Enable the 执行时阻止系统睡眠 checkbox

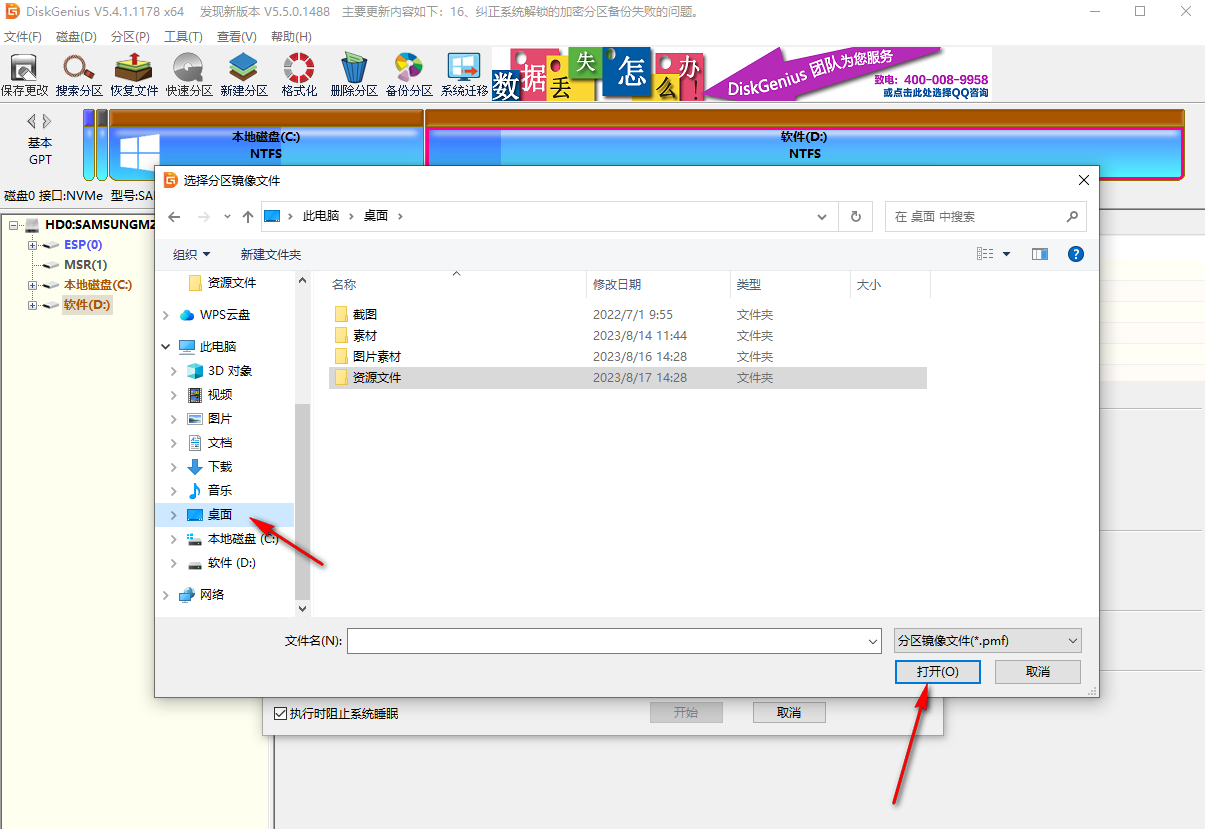coord(281,712)
